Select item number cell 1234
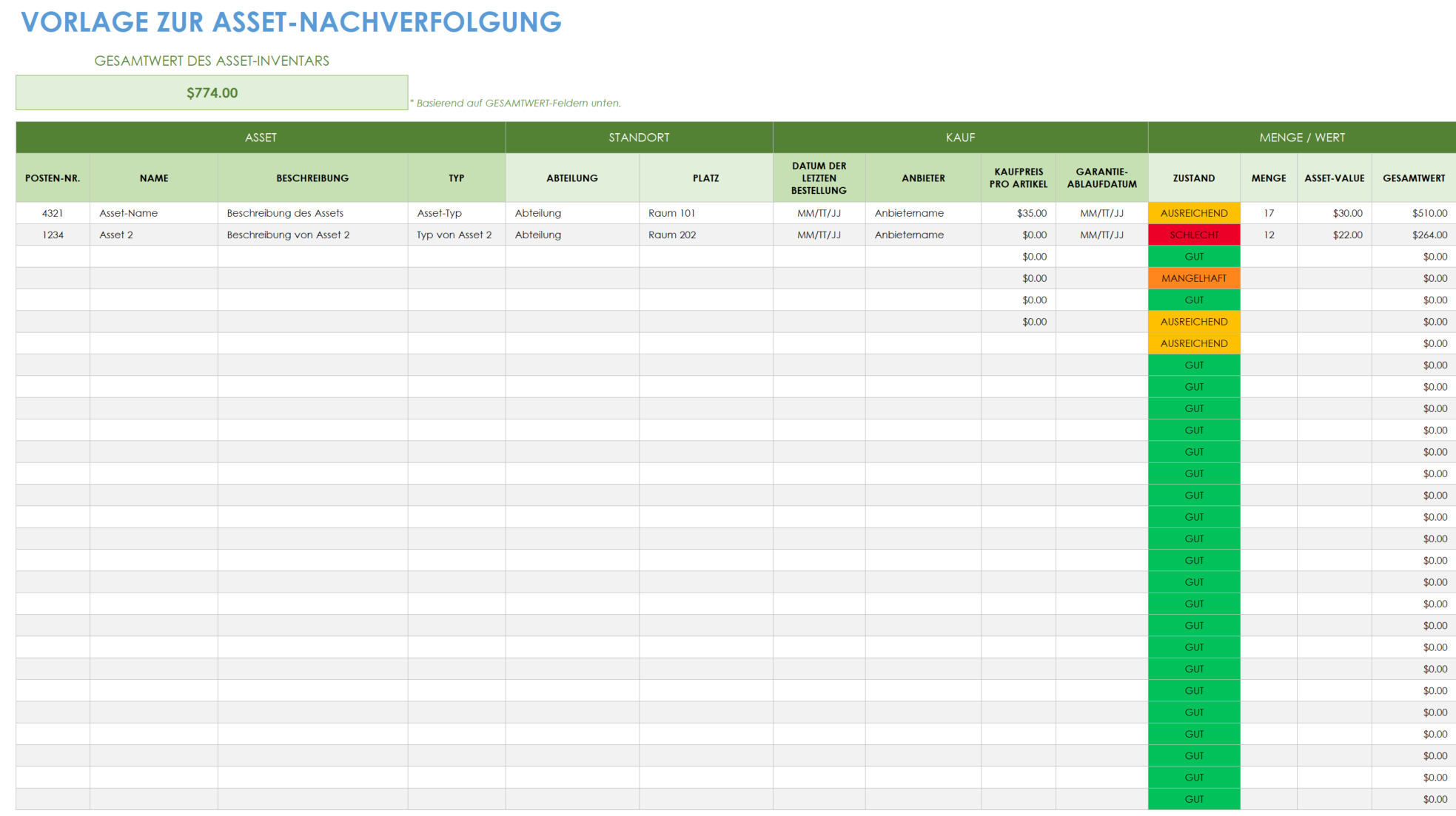Screen dimensions: 1456x816 pyautogui.click(x=53, y=235)
